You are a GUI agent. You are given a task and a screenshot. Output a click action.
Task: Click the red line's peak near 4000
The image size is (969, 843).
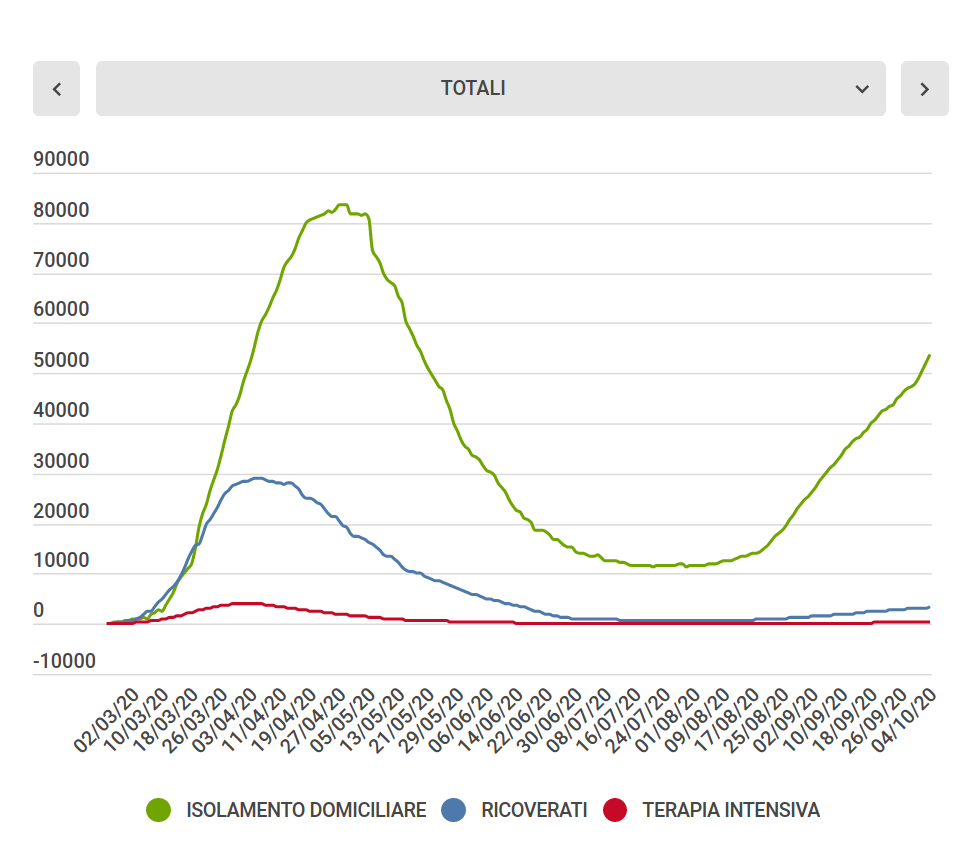pyautogui.click(x=246, y=603)
